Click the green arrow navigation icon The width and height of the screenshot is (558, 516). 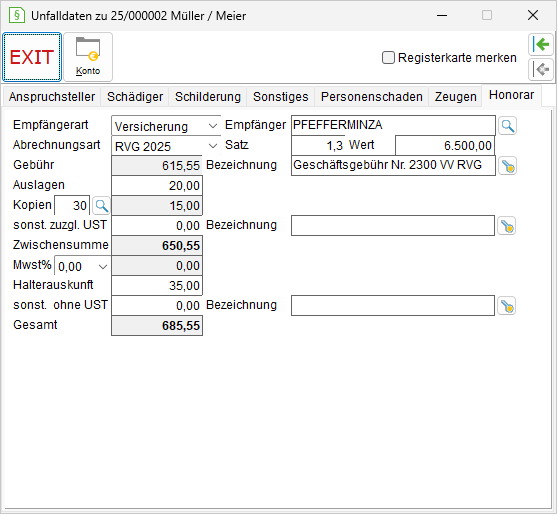pos(541,44)
